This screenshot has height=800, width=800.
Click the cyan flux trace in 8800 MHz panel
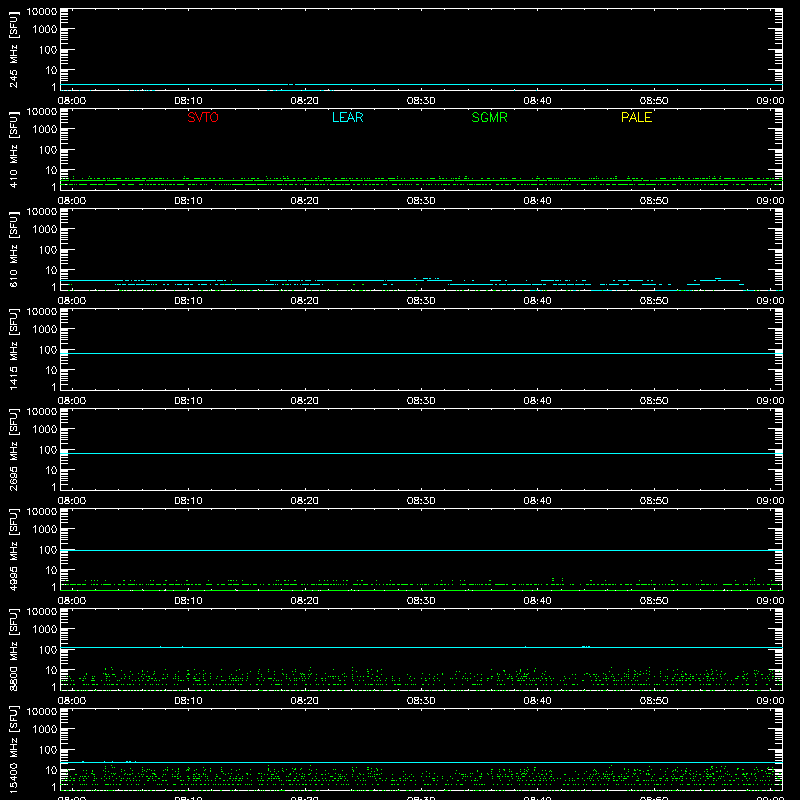tap(421, 647)
